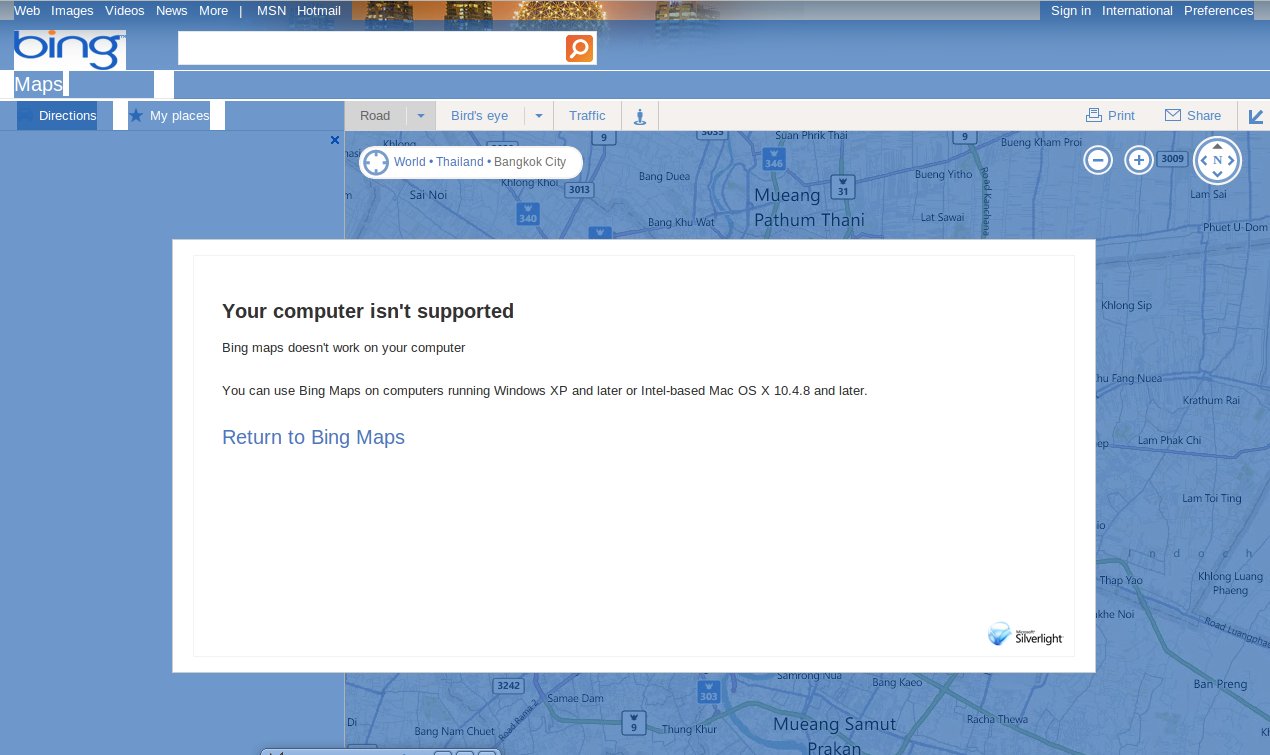Screen dimensions: 1270x755
Task: Zoom out using the minus button
Action: [x=1098, y=160]
